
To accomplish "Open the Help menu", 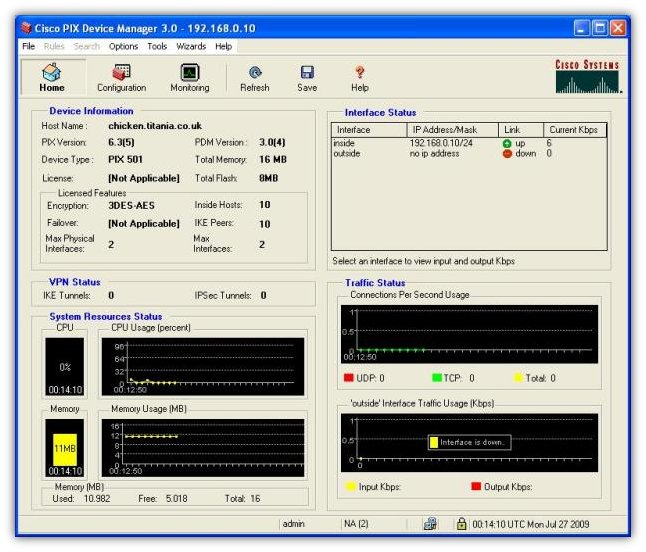I will click(223, 46).
